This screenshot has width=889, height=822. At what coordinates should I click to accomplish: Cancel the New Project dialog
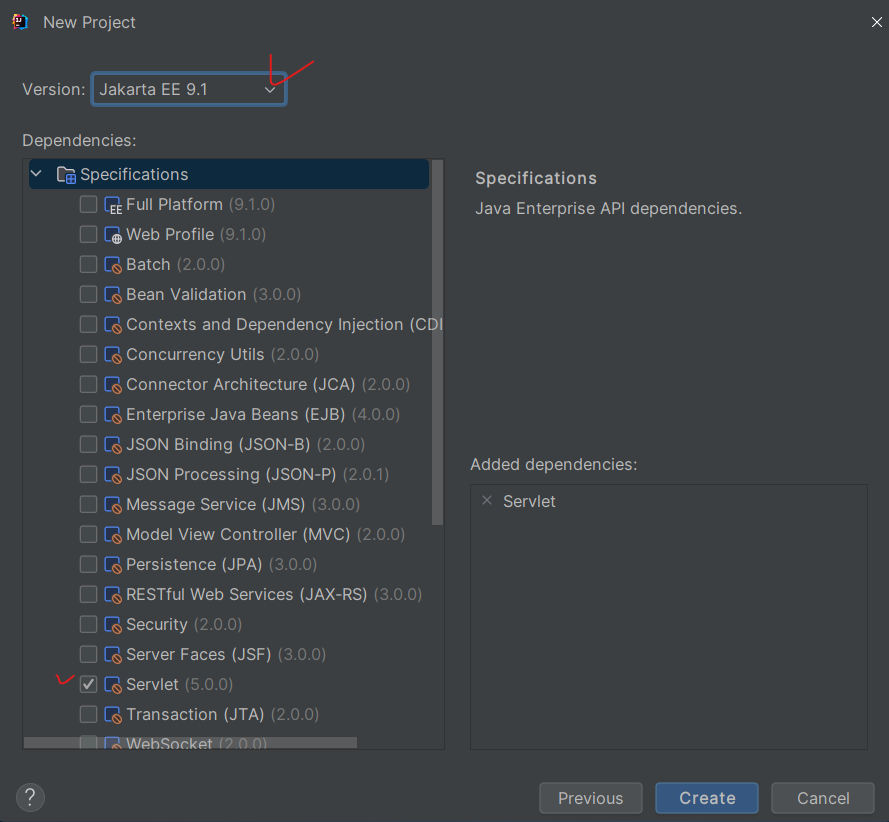823,798
